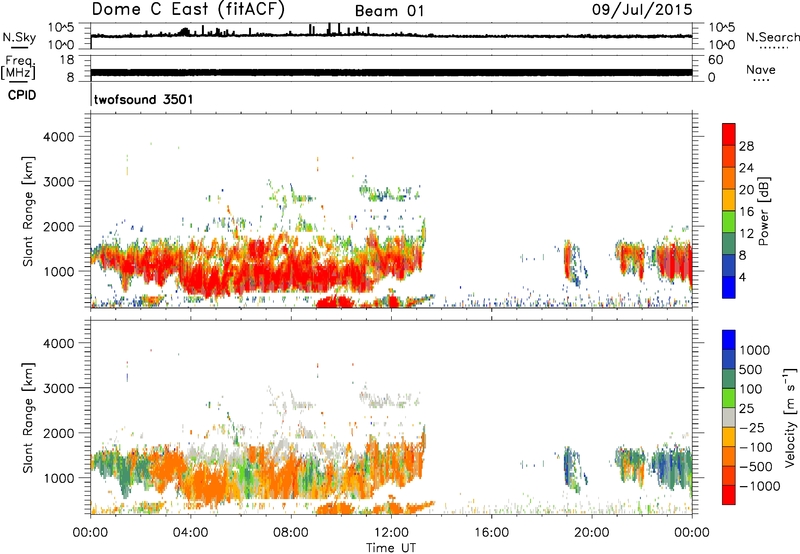Click the gray segment of the Velocity colorbar

point(729,418)
